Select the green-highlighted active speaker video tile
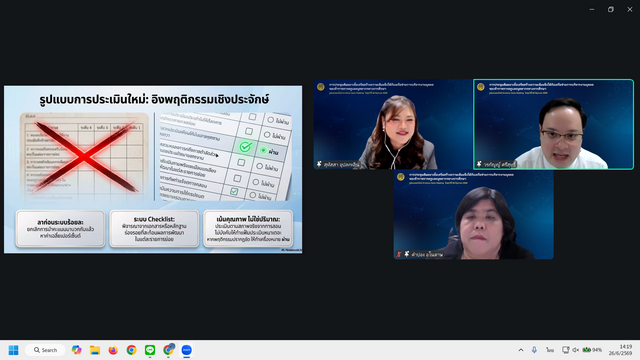Image resolution: width=640 pixels, height=360 pixels. pos(553,124)
